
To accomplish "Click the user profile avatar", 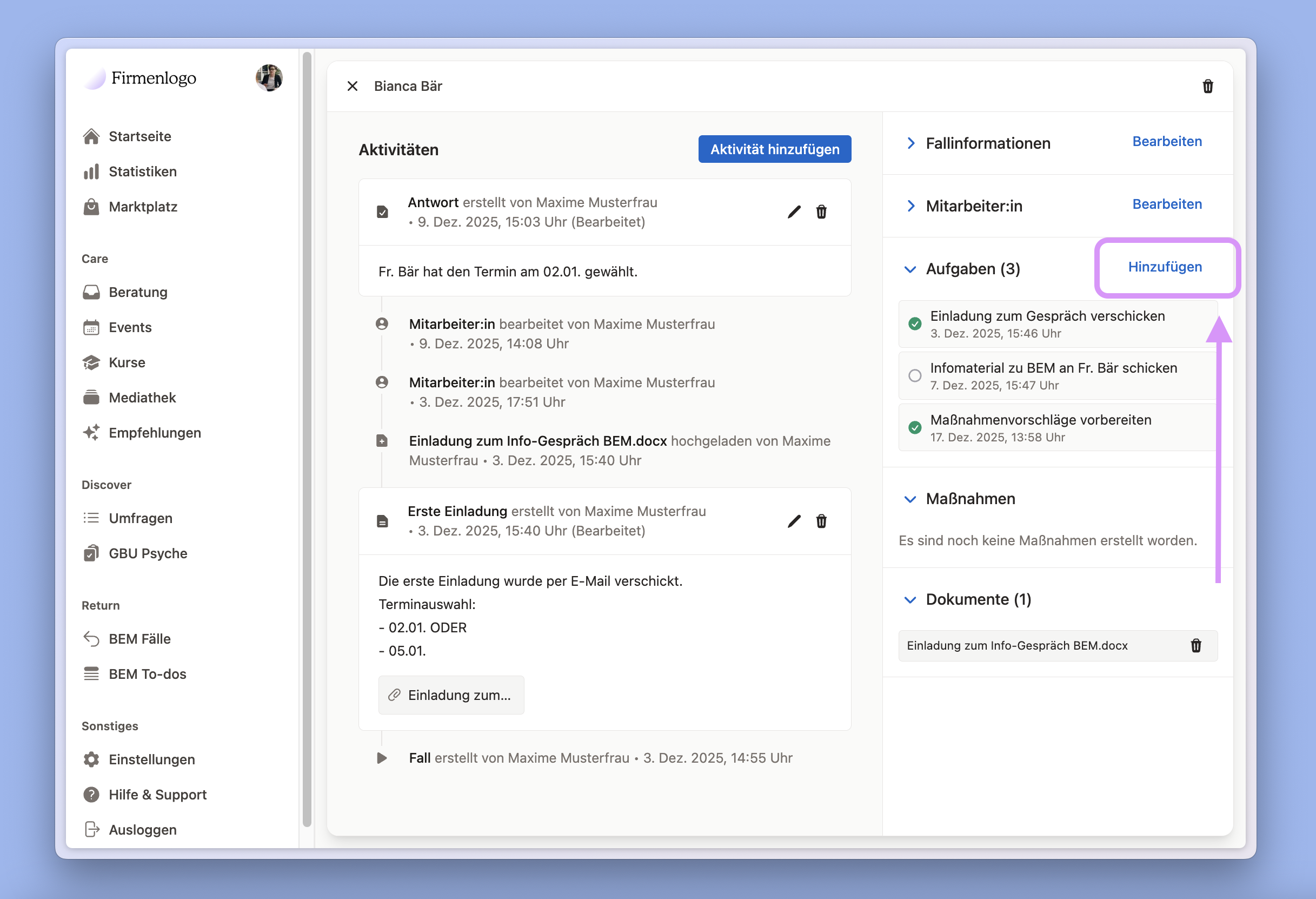I will coord(269,77).
